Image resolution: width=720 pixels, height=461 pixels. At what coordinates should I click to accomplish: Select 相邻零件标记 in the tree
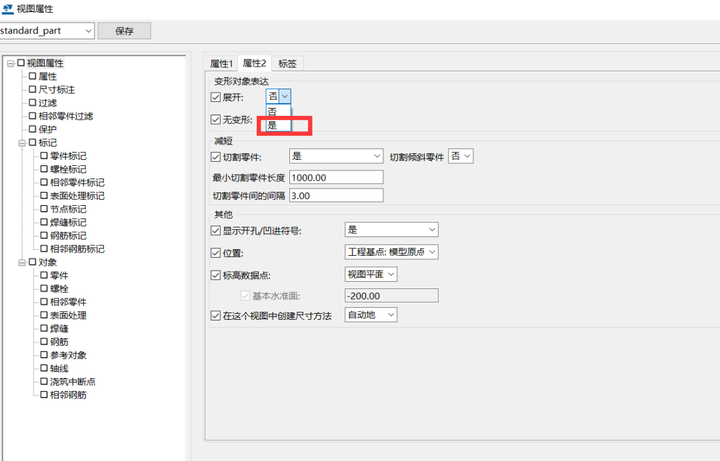77,183
